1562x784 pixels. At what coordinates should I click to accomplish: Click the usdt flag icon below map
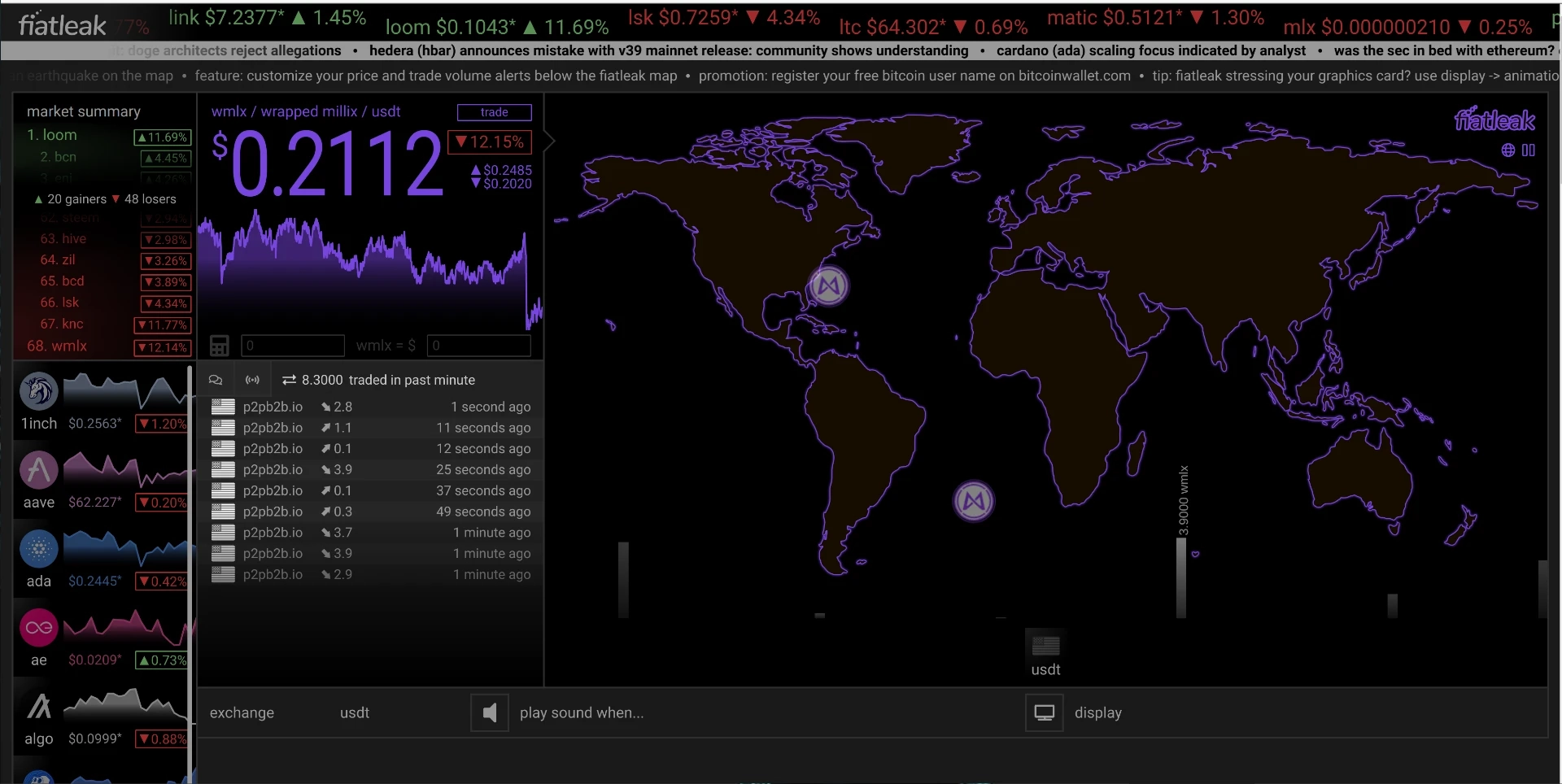(x=1045, y=646)
